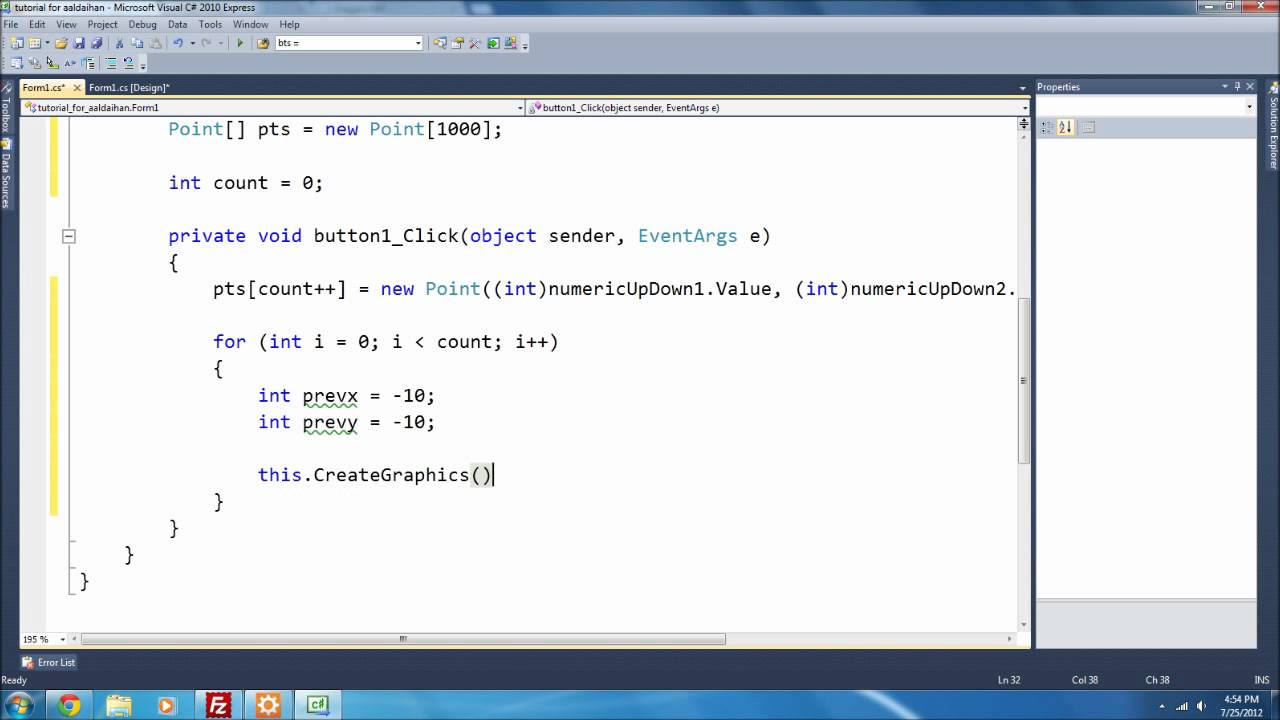Viewport: 1280px width, 720px height.
Task: Click the editor vertical scrollbar thumb
Action: pos(1023,381)
